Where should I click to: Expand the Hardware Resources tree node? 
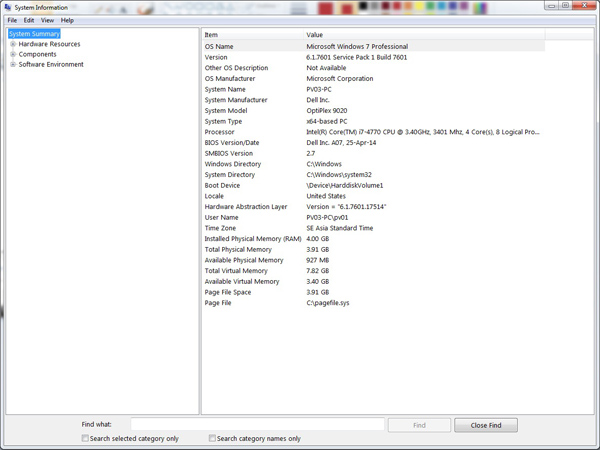point(13,44)
